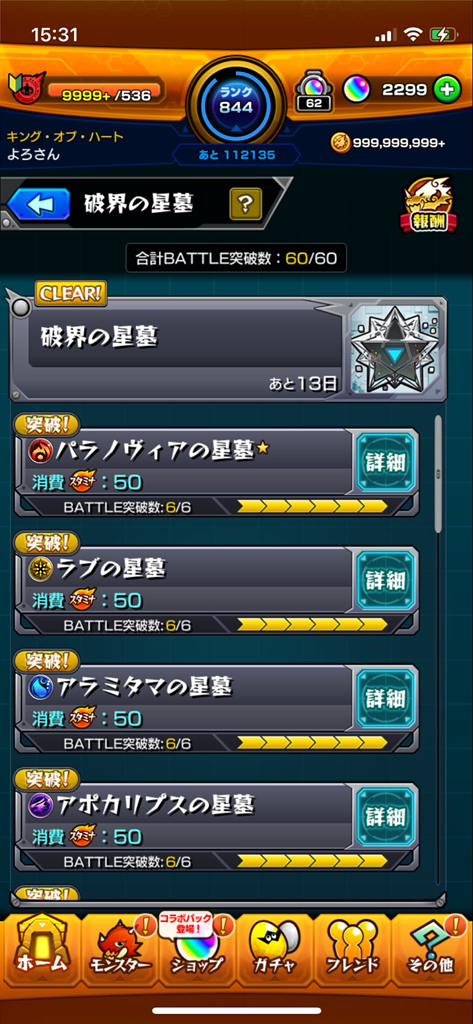Tap the rank 844 circle gauge
This screenshot has width=473, height=1024.
[235, 99]
